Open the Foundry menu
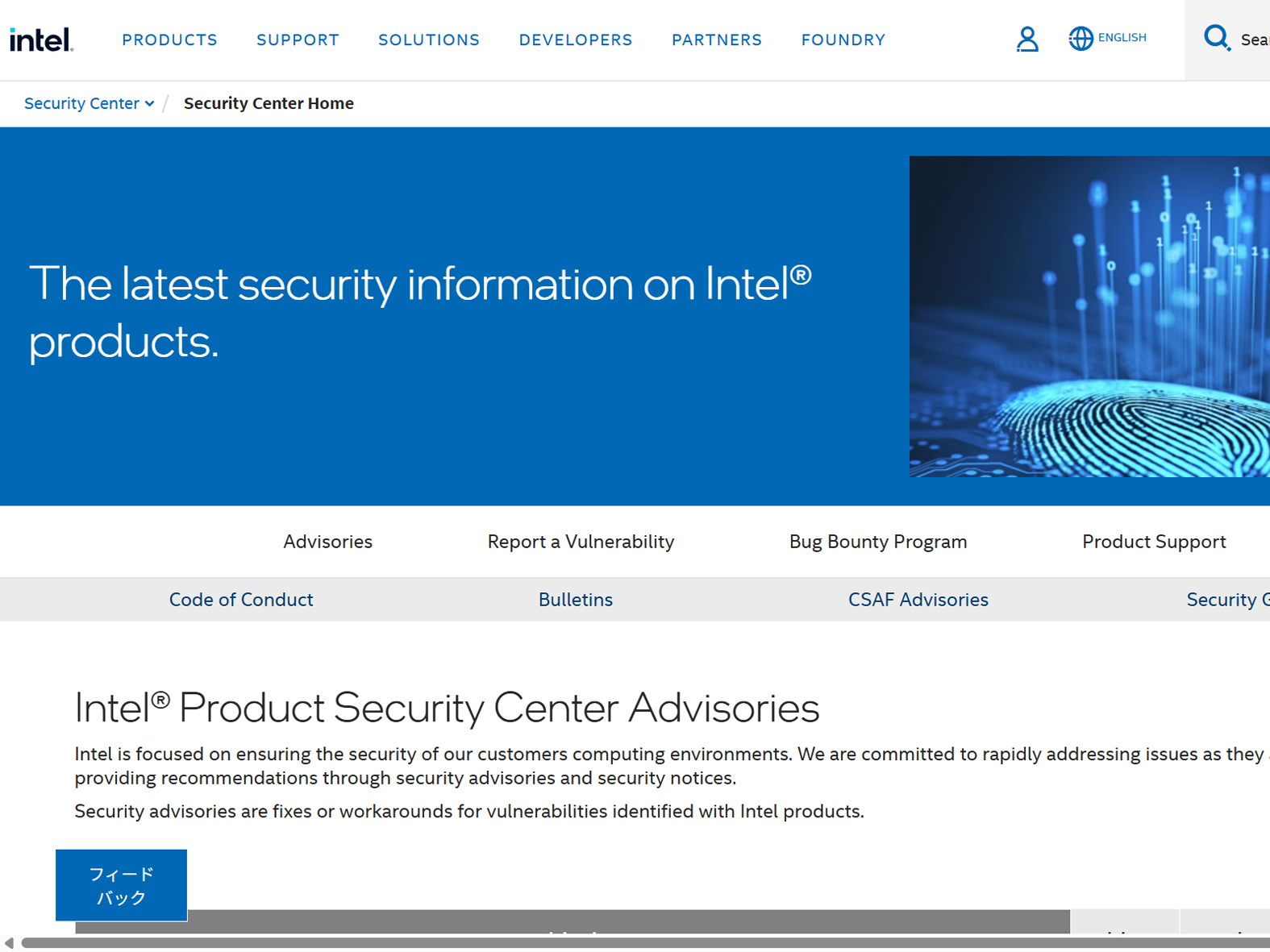 [x=843, y=39]
